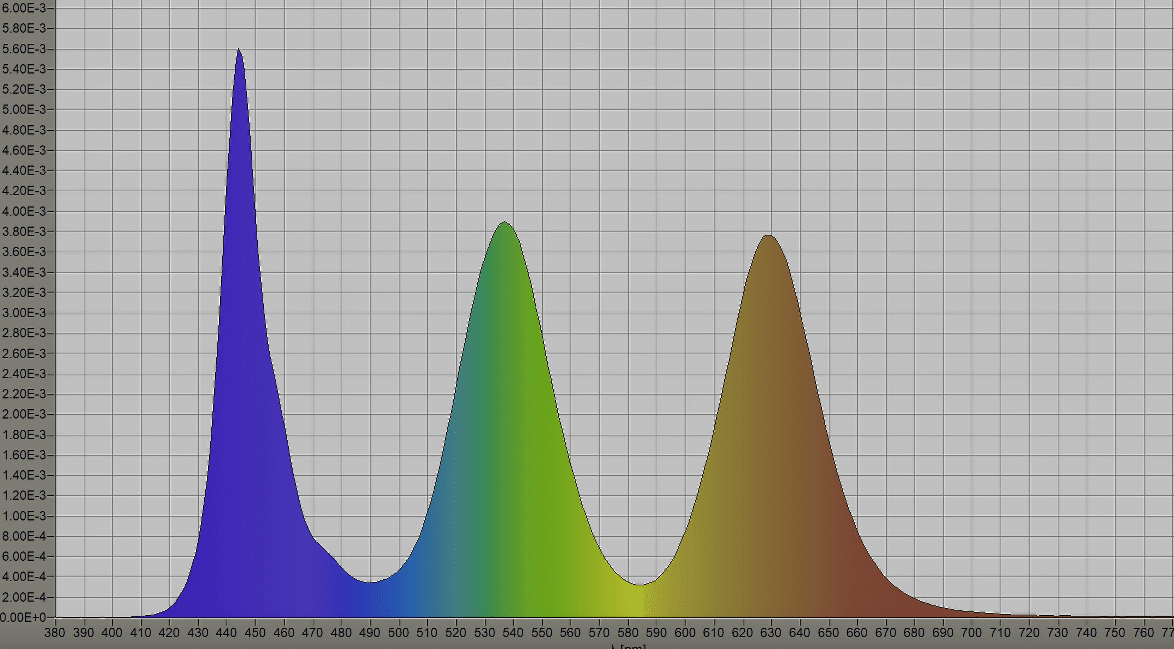Select the '4.40E-3' y-axis value
Image resolution: width=1174 pixels, height=649 pixels.
coord(23,170)
